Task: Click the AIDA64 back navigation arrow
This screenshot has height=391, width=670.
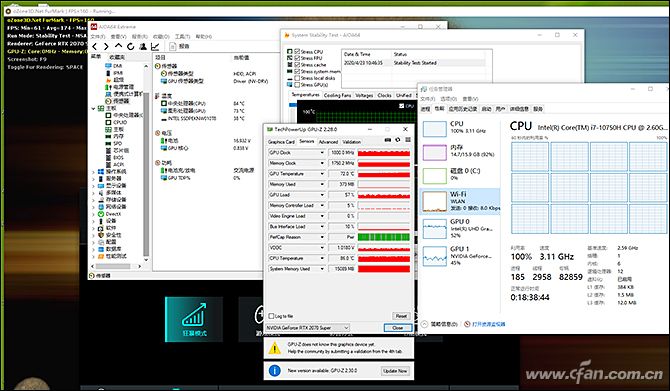Action: pos(95,46)
